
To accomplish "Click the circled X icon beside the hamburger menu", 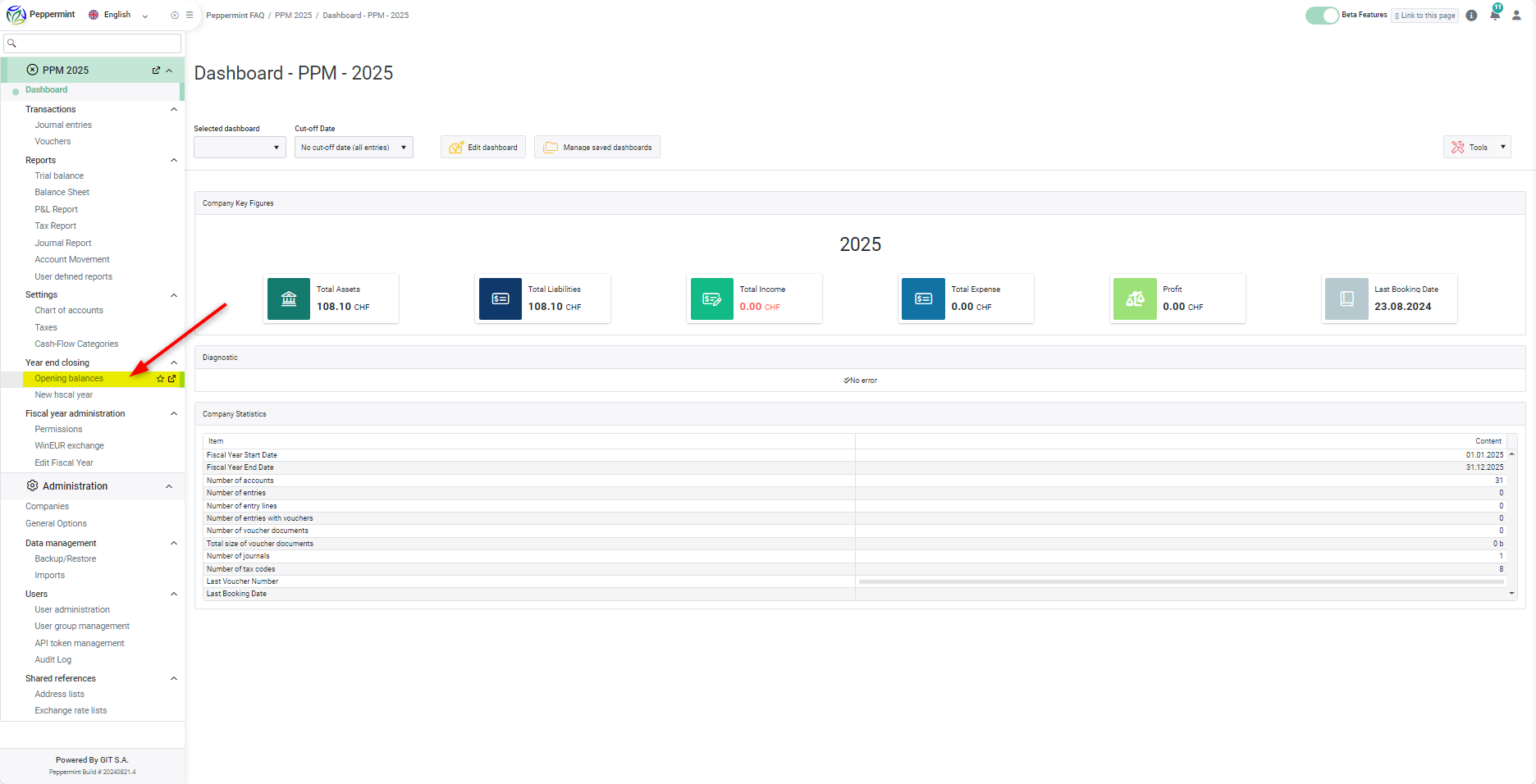I will coord(175,15).
